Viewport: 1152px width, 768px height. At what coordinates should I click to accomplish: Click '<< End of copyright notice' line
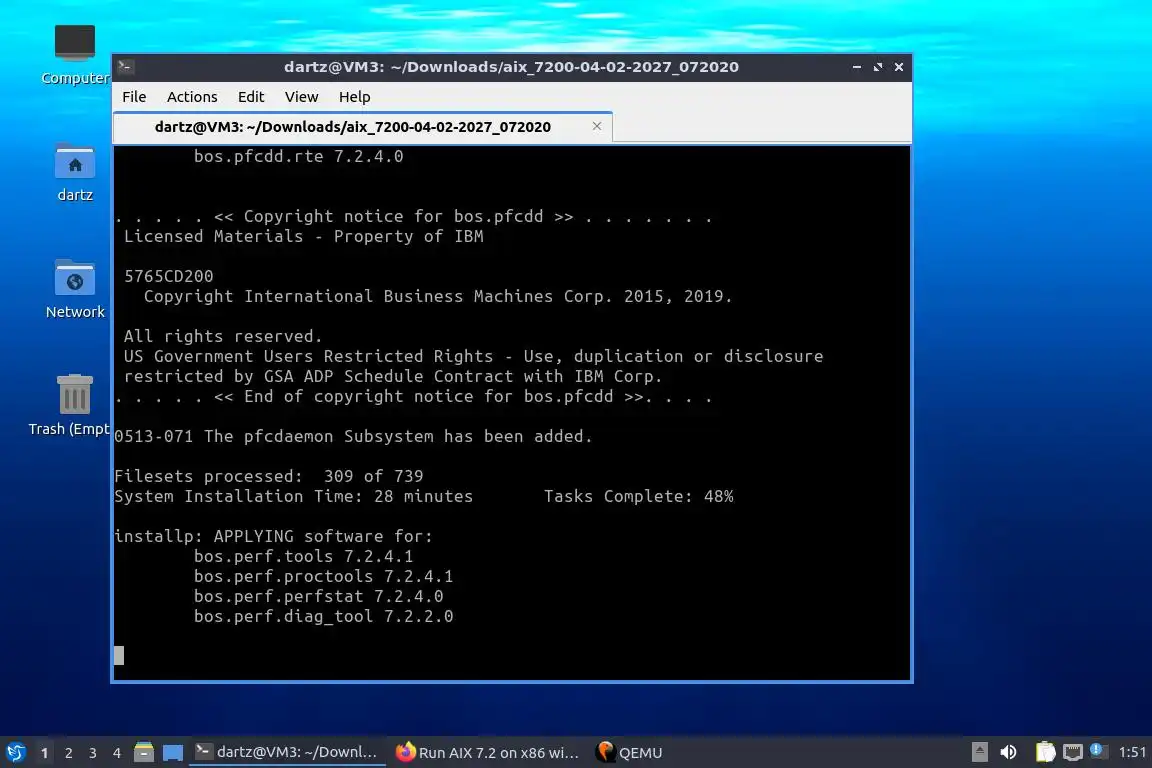(414, 397)
